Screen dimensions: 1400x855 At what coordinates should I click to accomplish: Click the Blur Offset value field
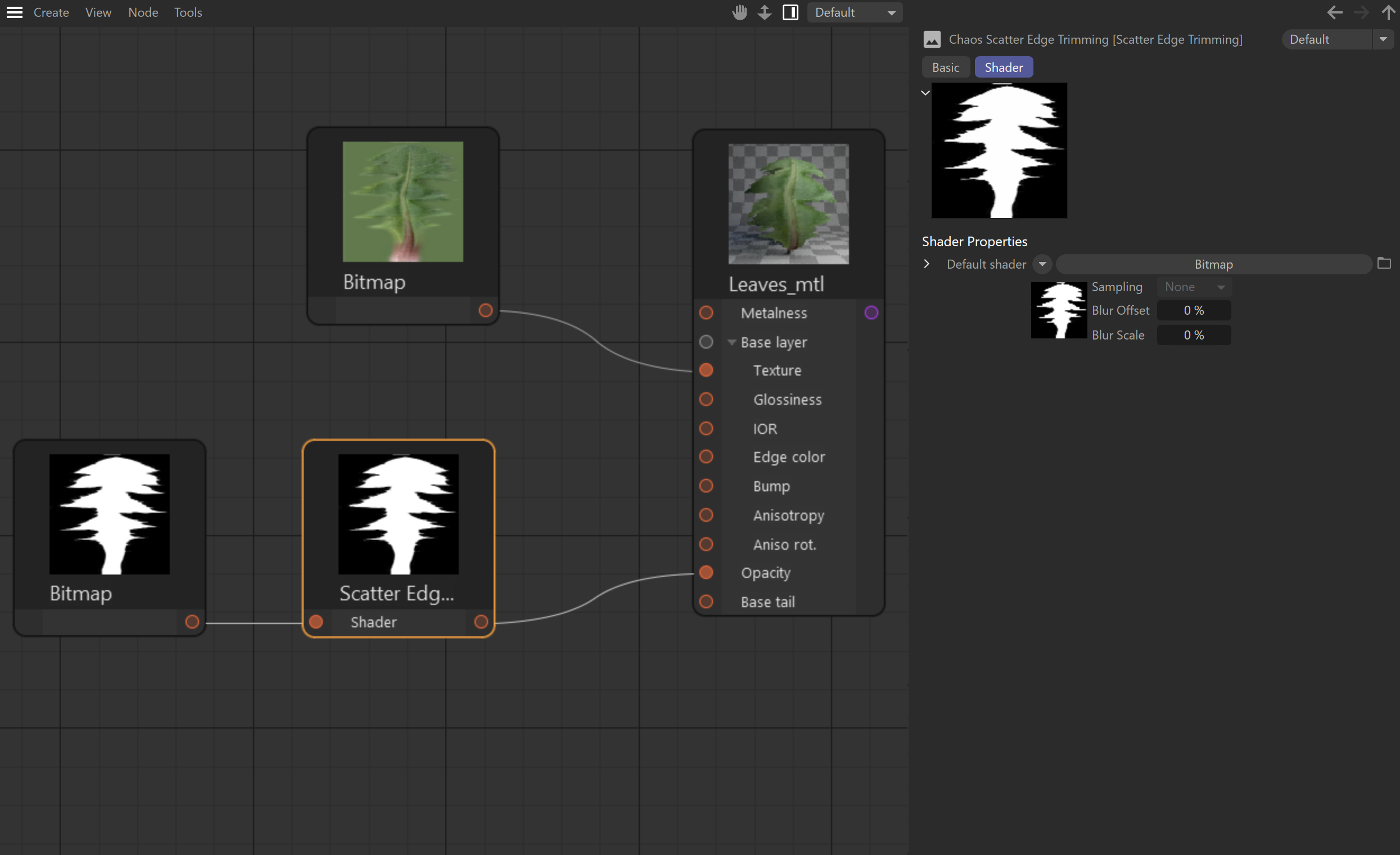1194,310
